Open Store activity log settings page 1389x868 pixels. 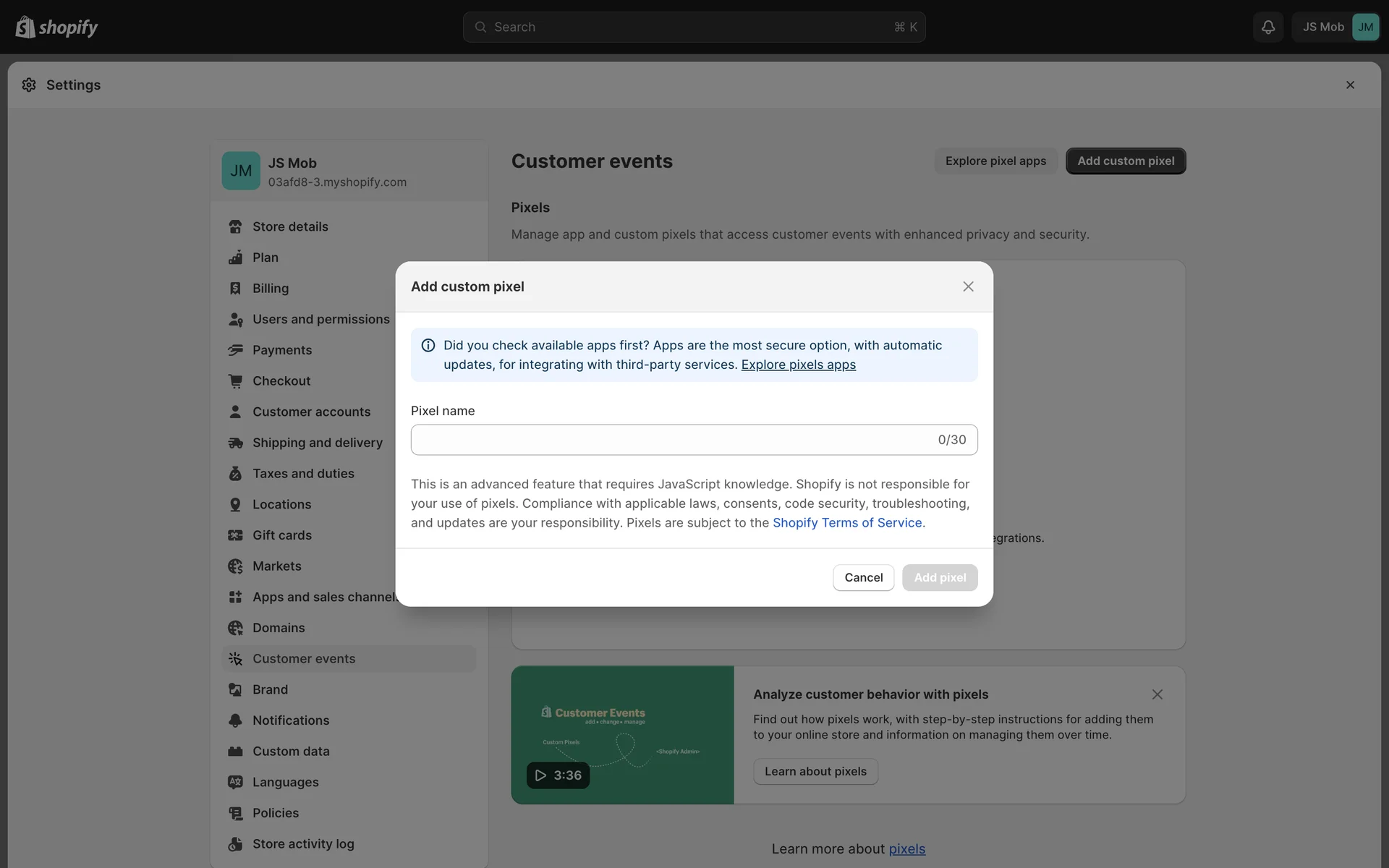pos(303,844)
